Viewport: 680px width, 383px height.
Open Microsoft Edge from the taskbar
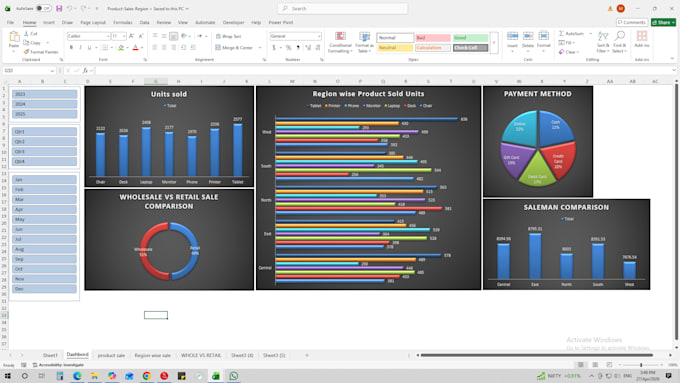77,376
